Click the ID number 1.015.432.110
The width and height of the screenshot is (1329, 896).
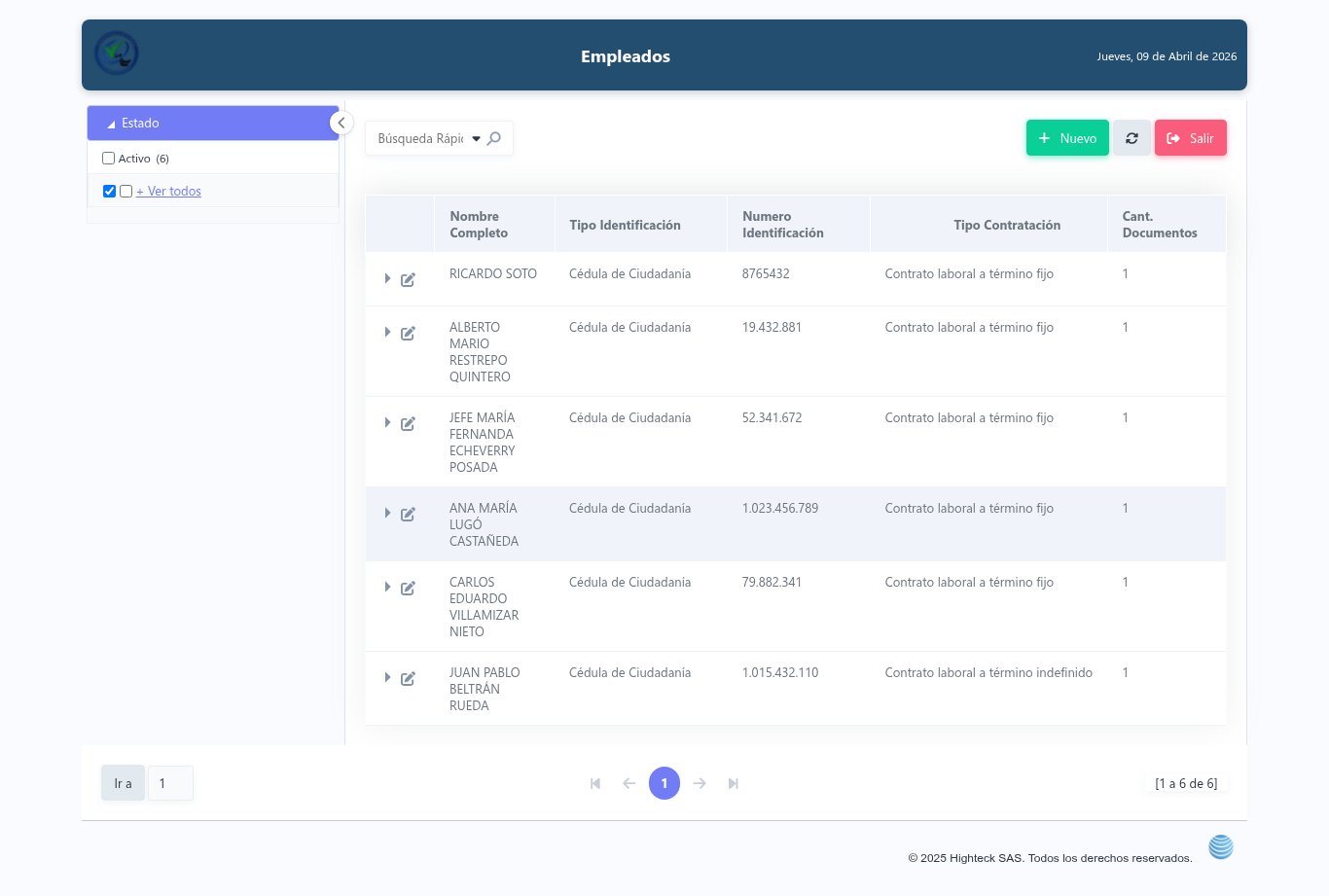(x=780, y=673)
